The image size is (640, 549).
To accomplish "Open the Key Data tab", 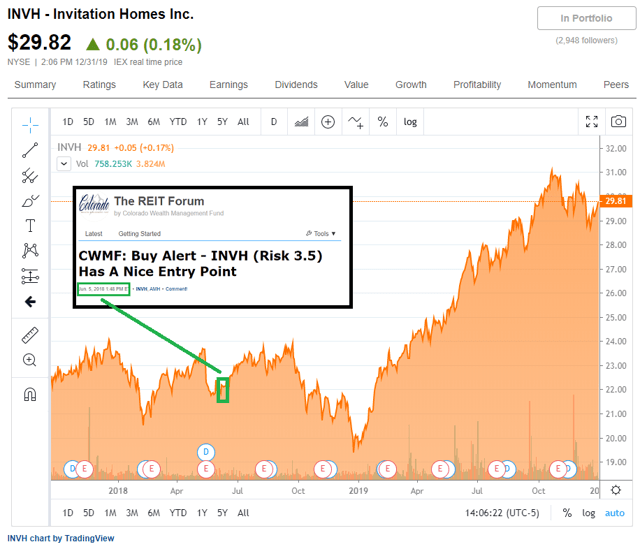I will pos(162,84).
